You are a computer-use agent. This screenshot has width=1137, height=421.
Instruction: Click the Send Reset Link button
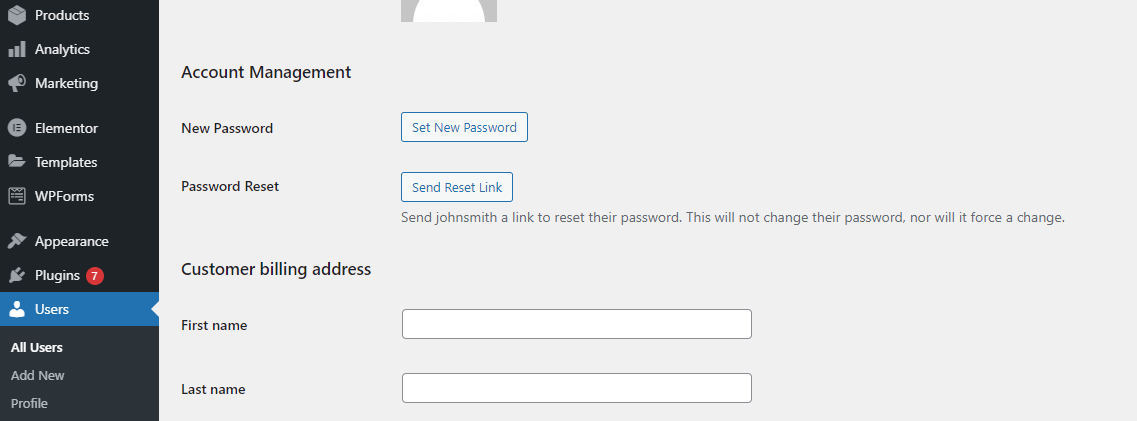[457, 187]
